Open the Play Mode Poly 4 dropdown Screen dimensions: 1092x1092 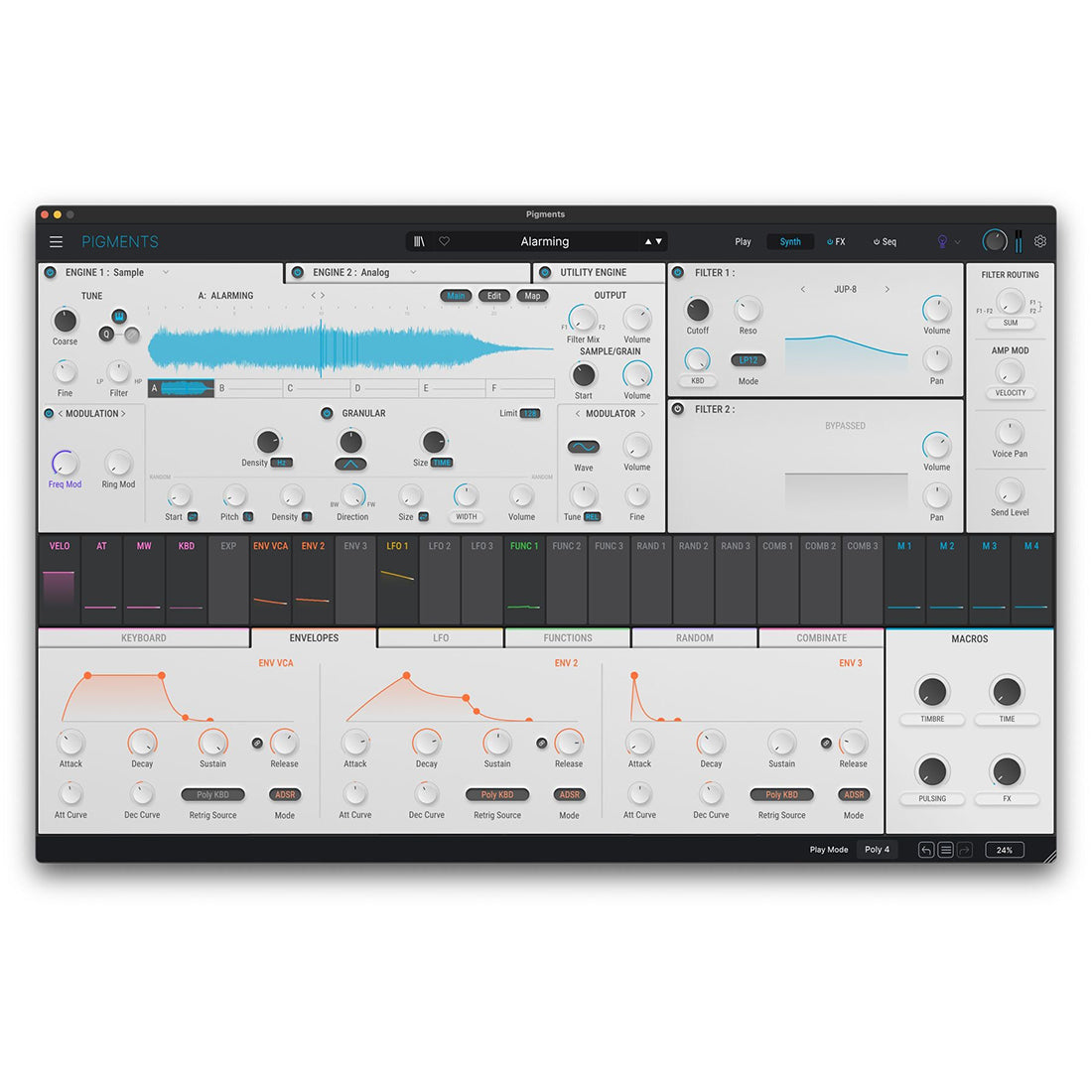click(878, 850)
